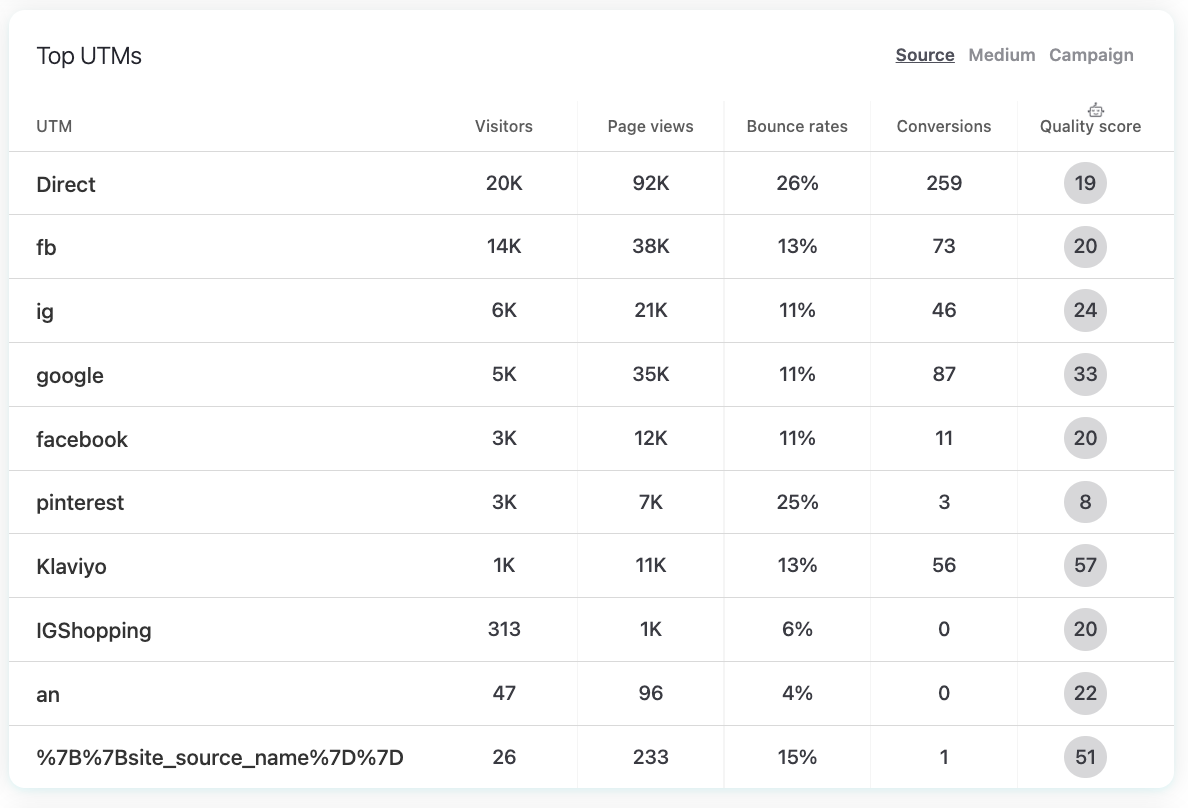Sort by Page views column header
The image size is (1188, 808).
click(x=650, y=127)
